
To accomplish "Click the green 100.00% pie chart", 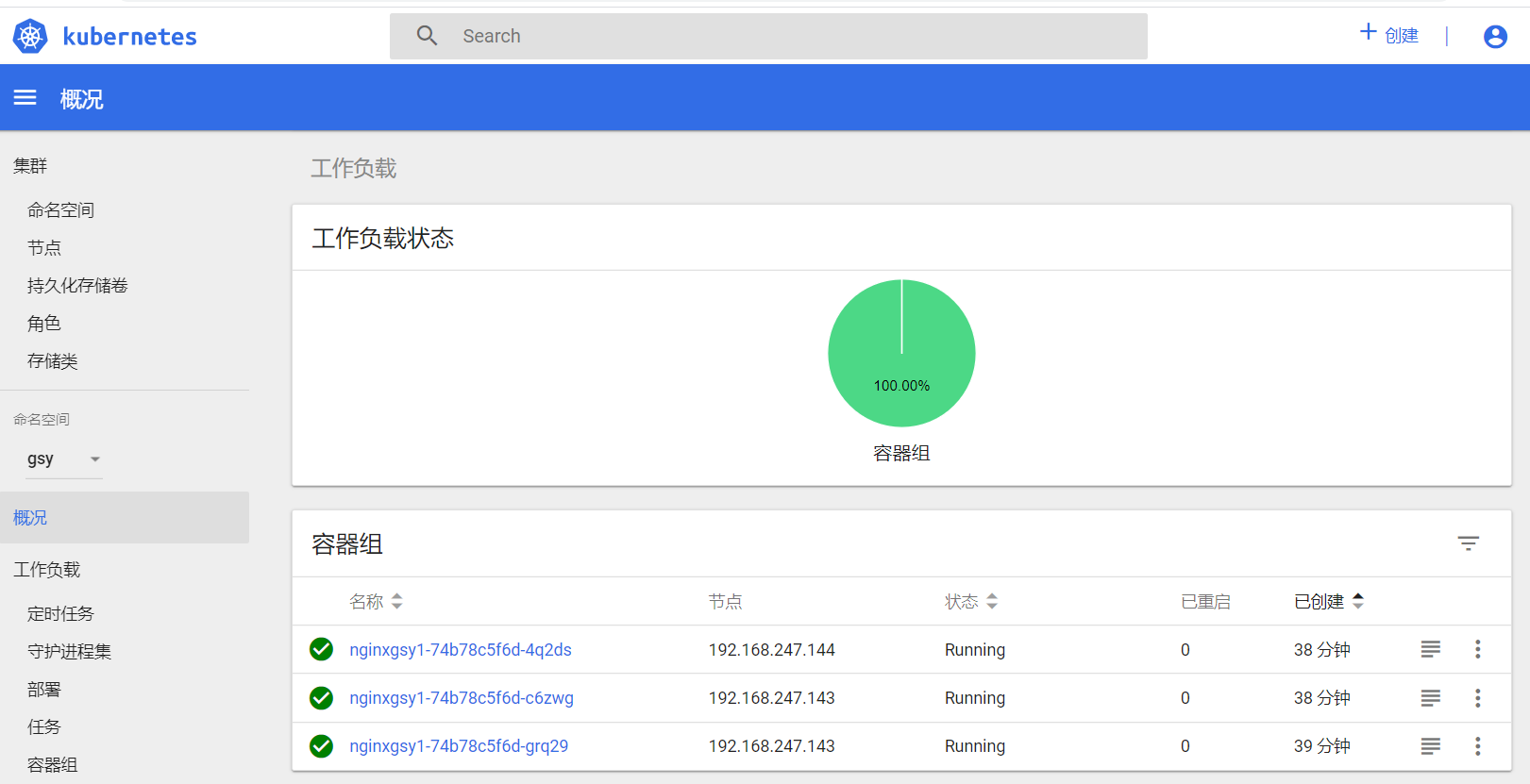I will tap(901, 353).
